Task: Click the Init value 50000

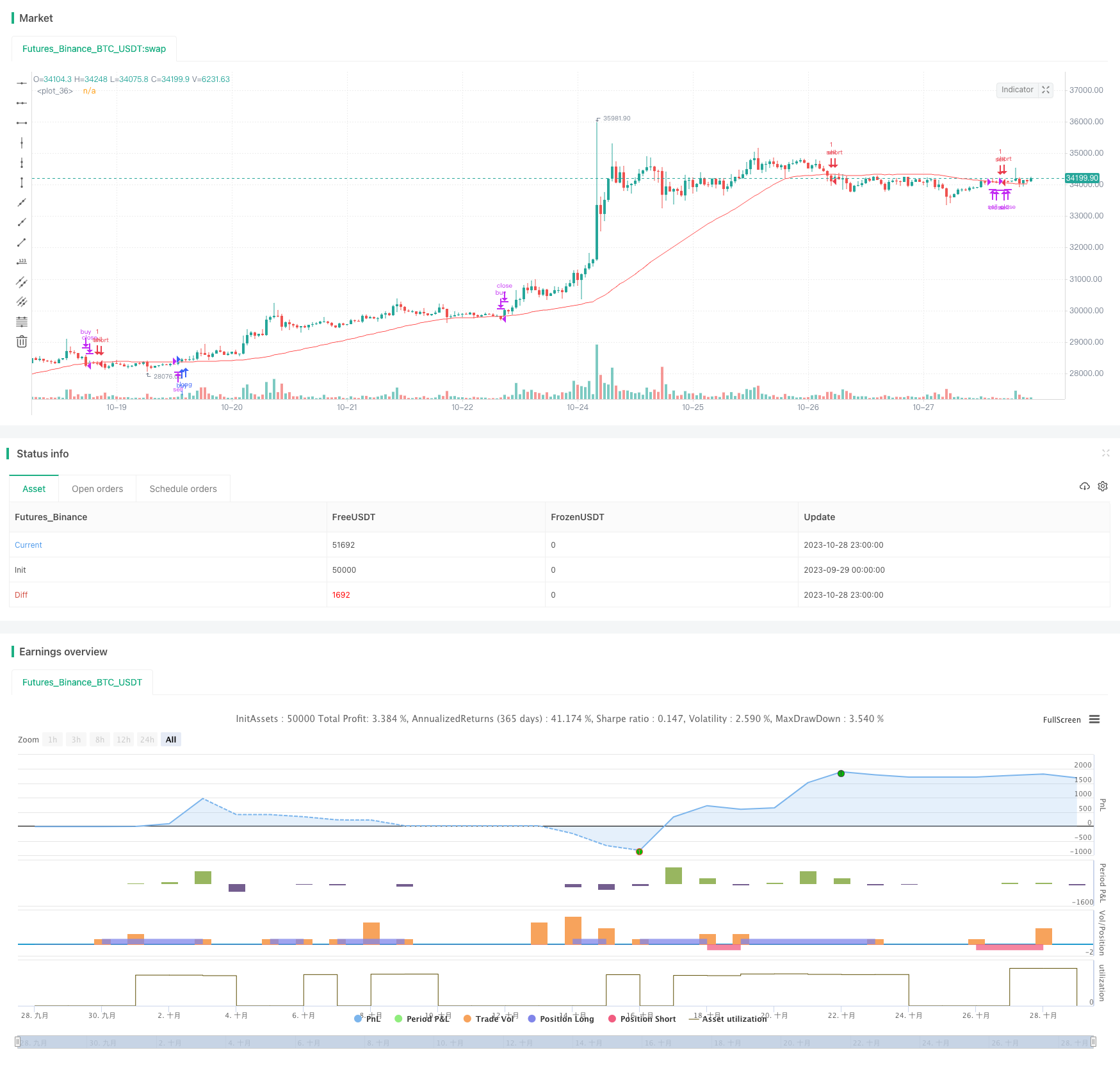Action: (344, 570)
